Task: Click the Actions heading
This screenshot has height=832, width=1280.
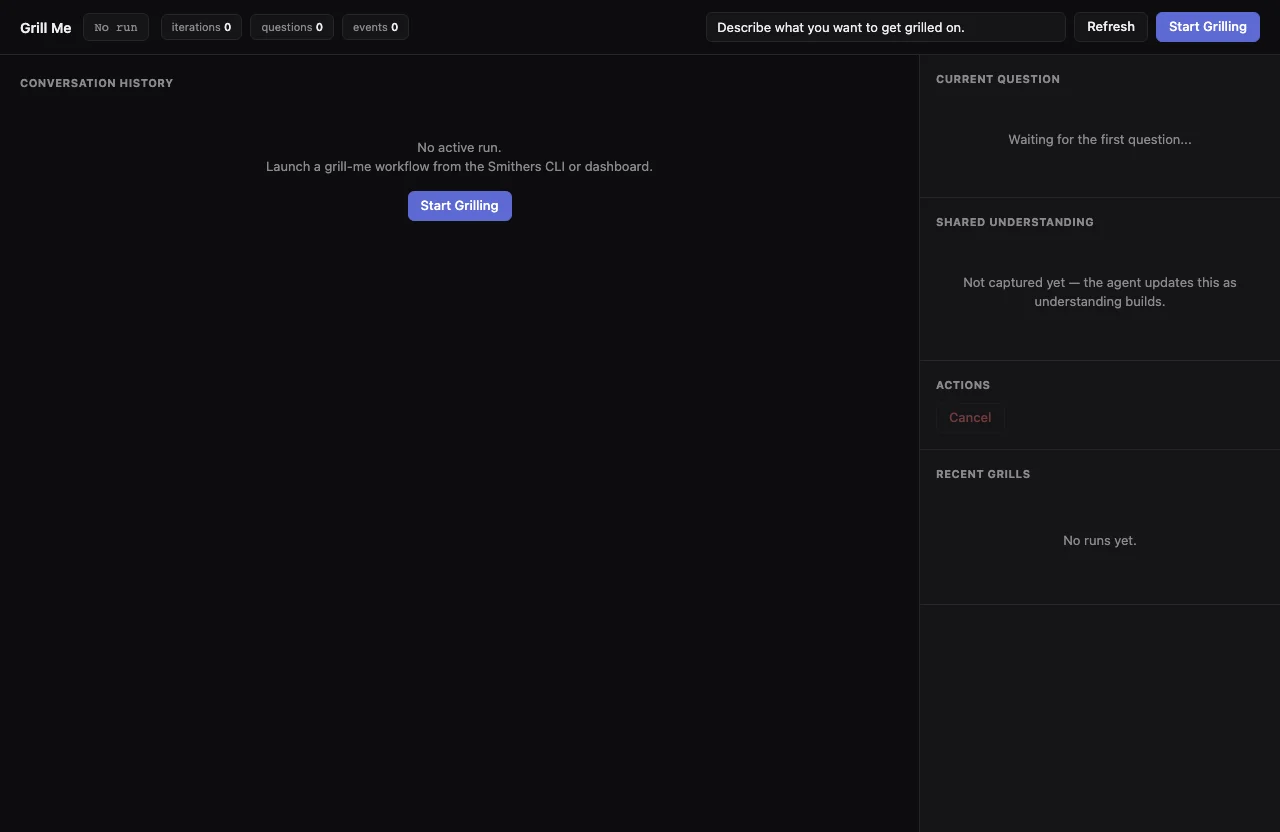Action: tap(963, 385)
